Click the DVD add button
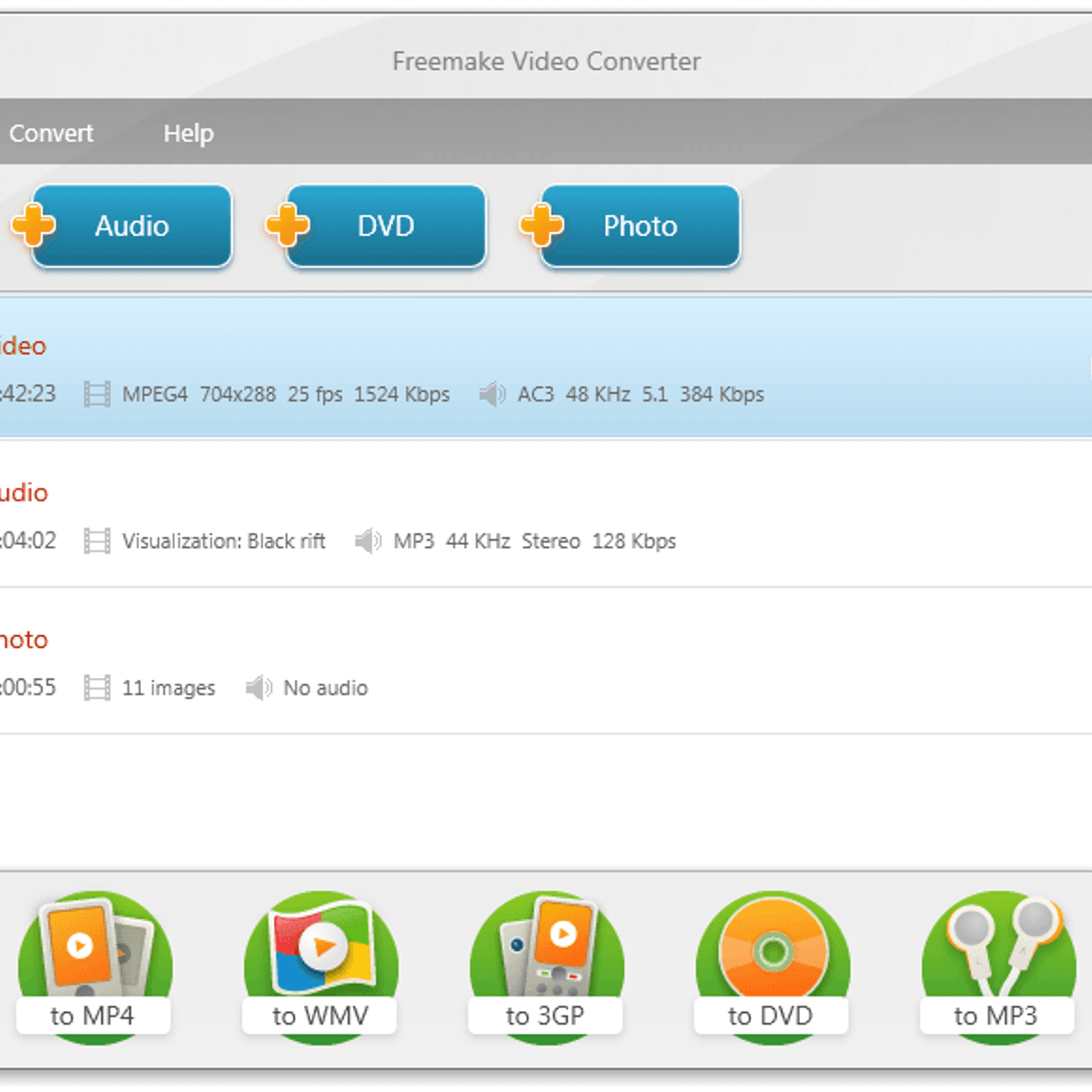 386,226
